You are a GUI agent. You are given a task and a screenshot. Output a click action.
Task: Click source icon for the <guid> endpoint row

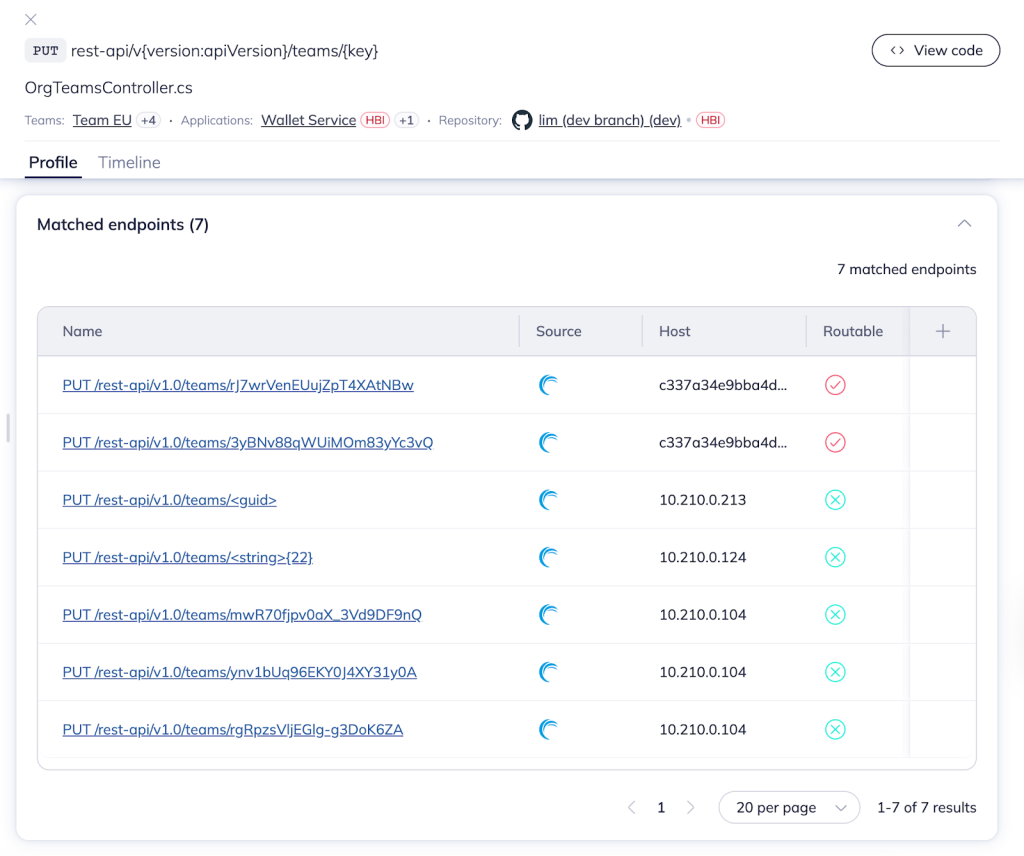(548, 500)
